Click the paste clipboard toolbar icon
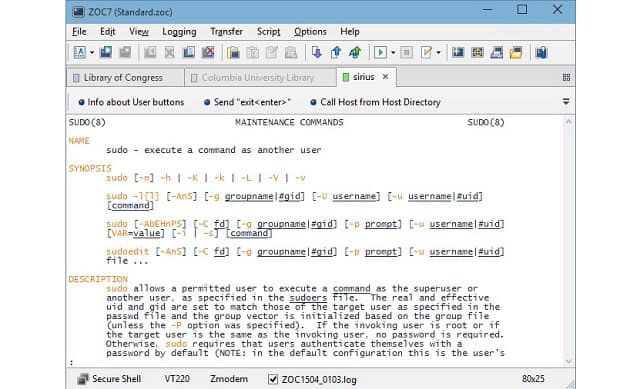 click(233, 52)
